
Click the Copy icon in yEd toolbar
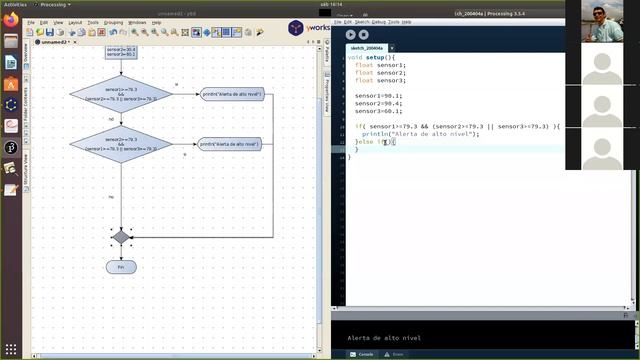[82, 32]
